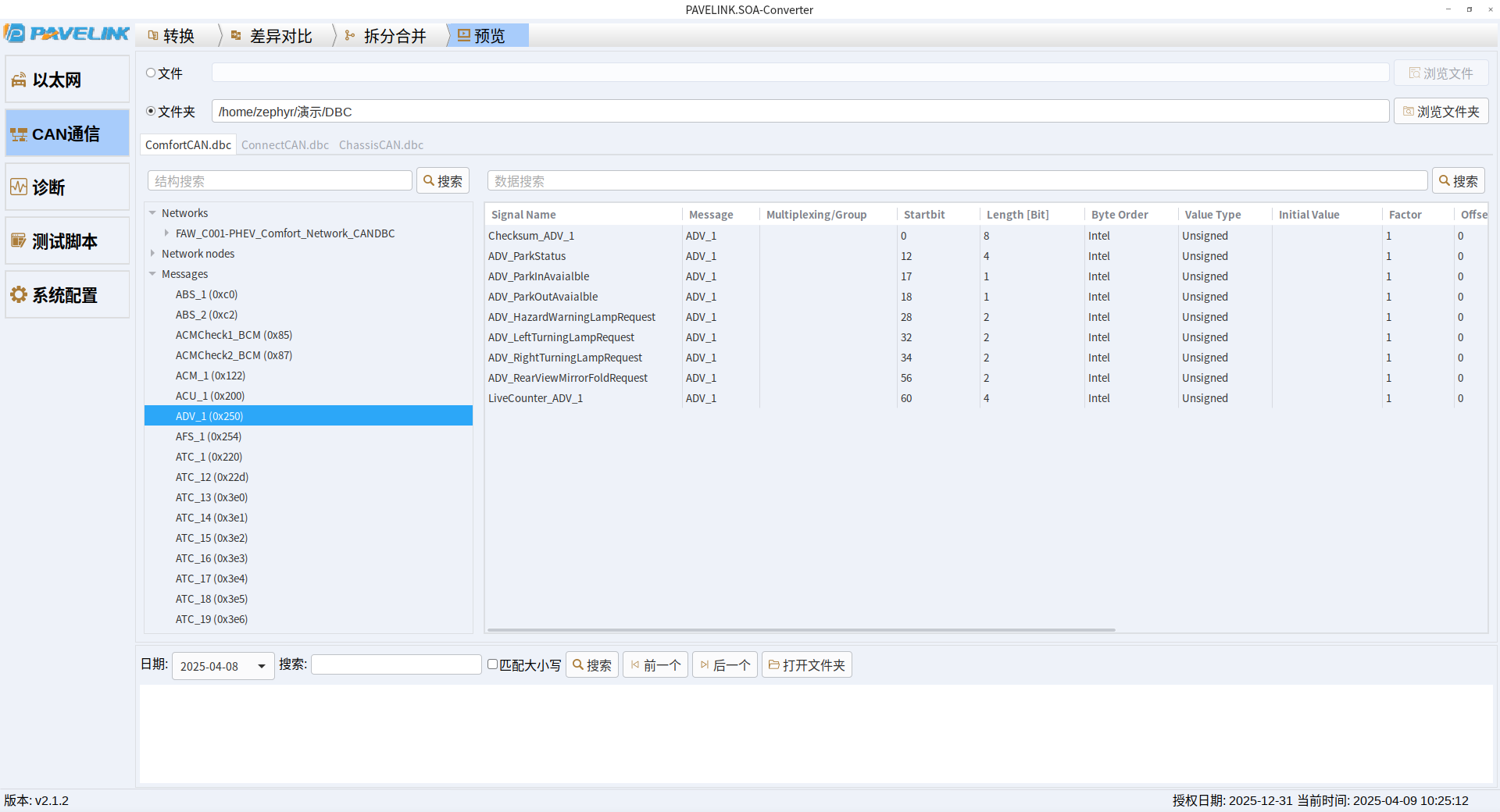Select LiveCounter_ADV_1 signal row
This screenshot has height=812, width=1500.
tap(986, 398)
